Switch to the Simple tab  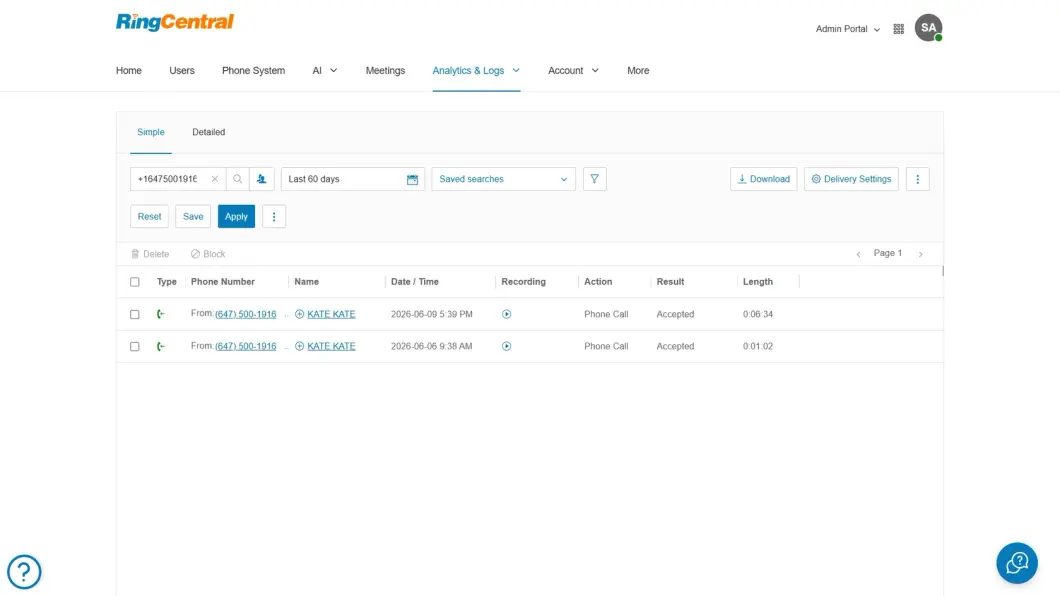[x=151, y=132]
